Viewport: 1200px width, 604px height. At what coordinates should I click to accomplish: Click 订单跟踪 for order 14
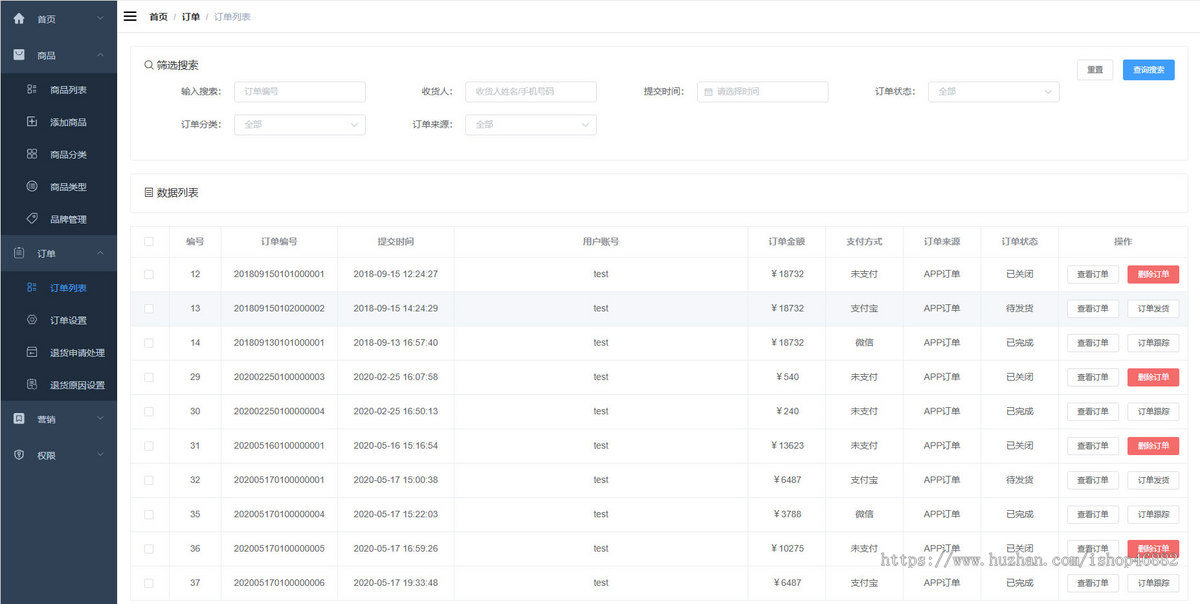pos(1153,342)
